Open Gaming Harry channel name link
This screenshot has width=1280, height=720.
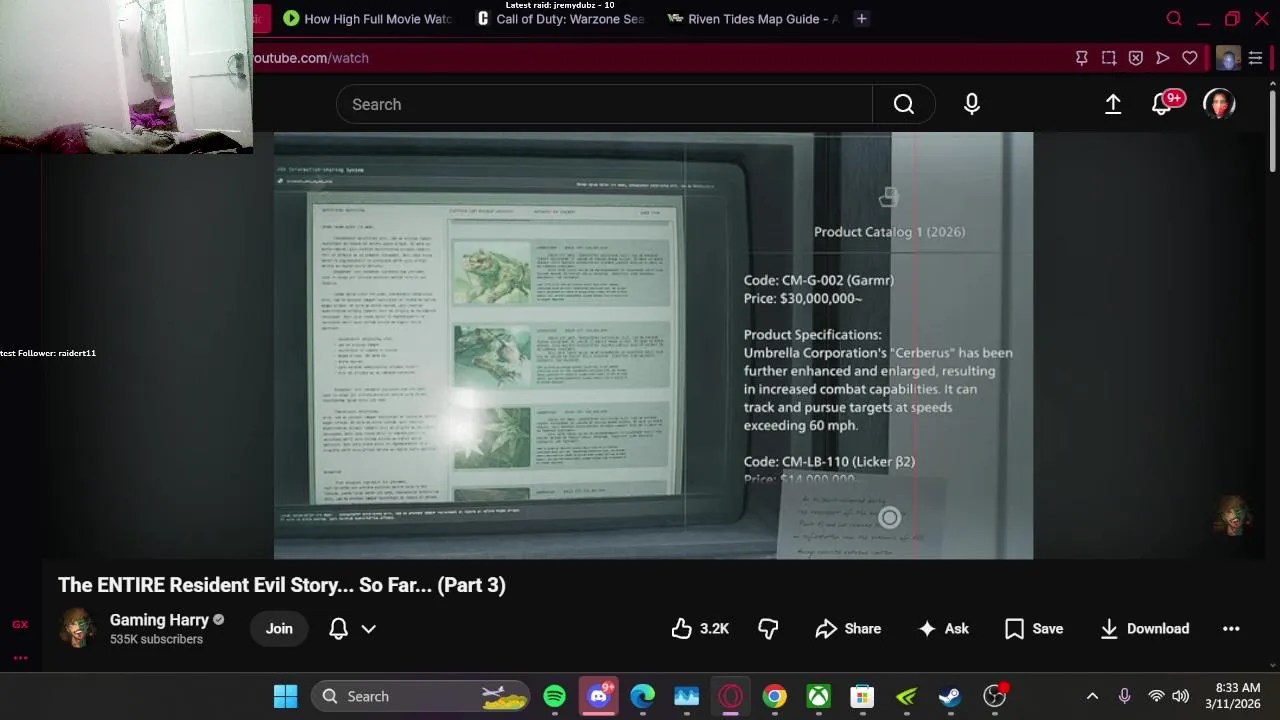coord(159,620)
